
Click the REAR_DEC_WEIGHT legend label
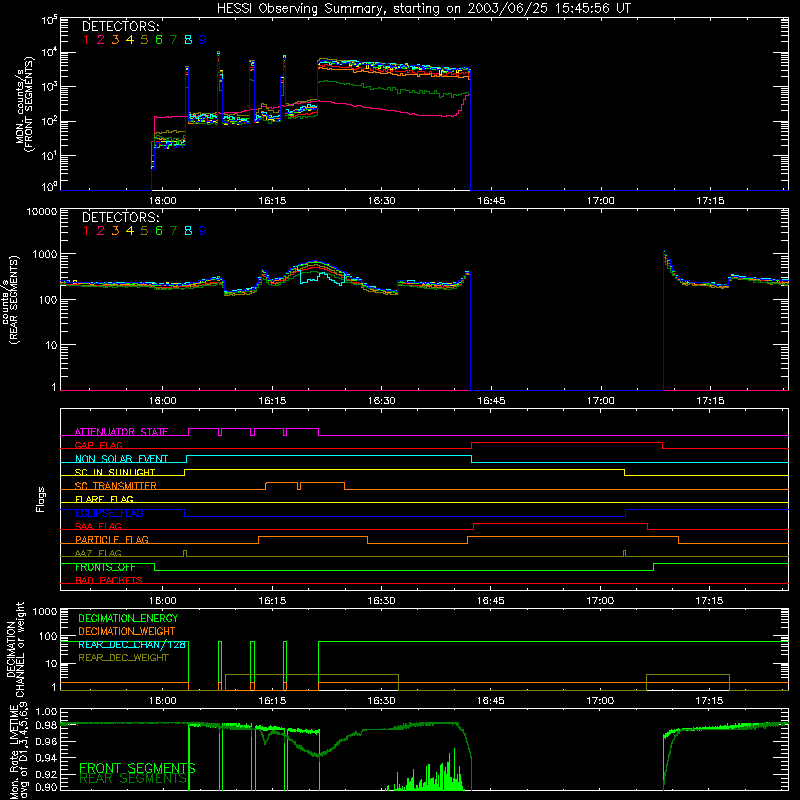(123, 658)
